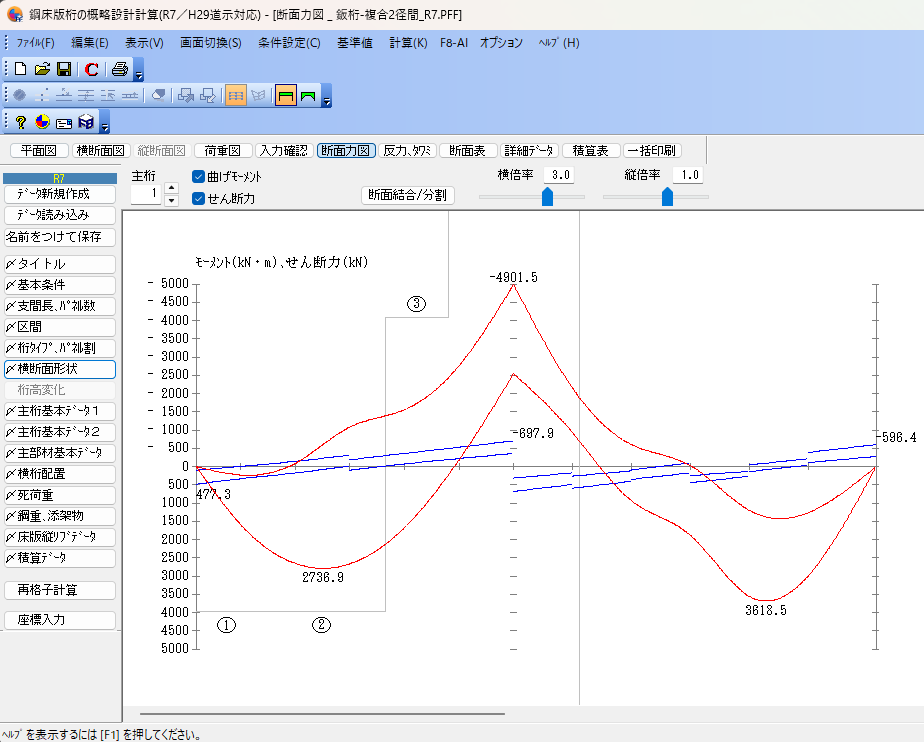Screen dimensions: 924x742
Task: Select the green straight girder icon
Action: pyautogui.click(x=286, y=95)
